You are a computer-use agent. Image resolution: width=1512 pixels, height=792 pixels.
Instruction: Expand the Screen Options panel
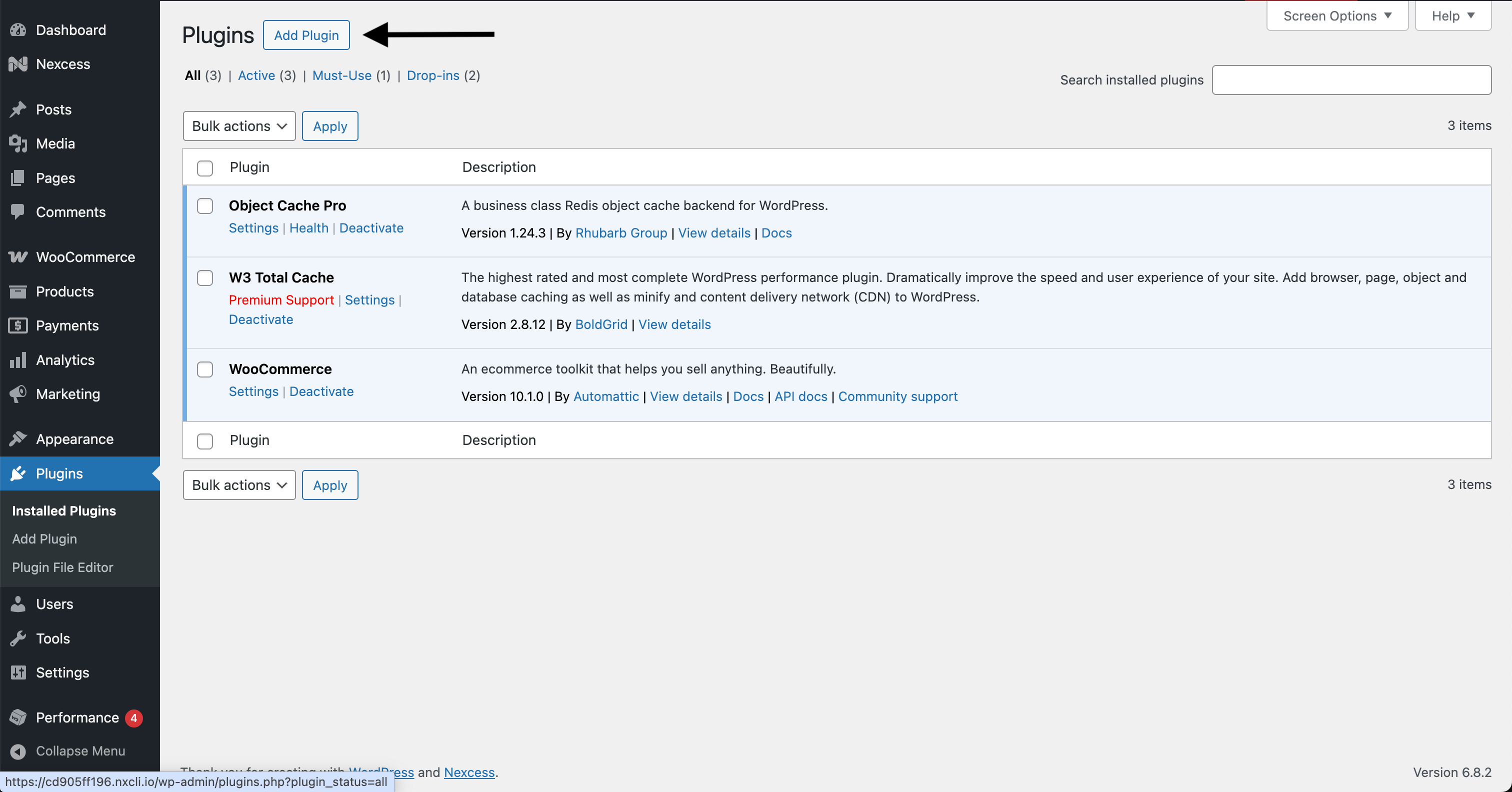coord(1337,16)
